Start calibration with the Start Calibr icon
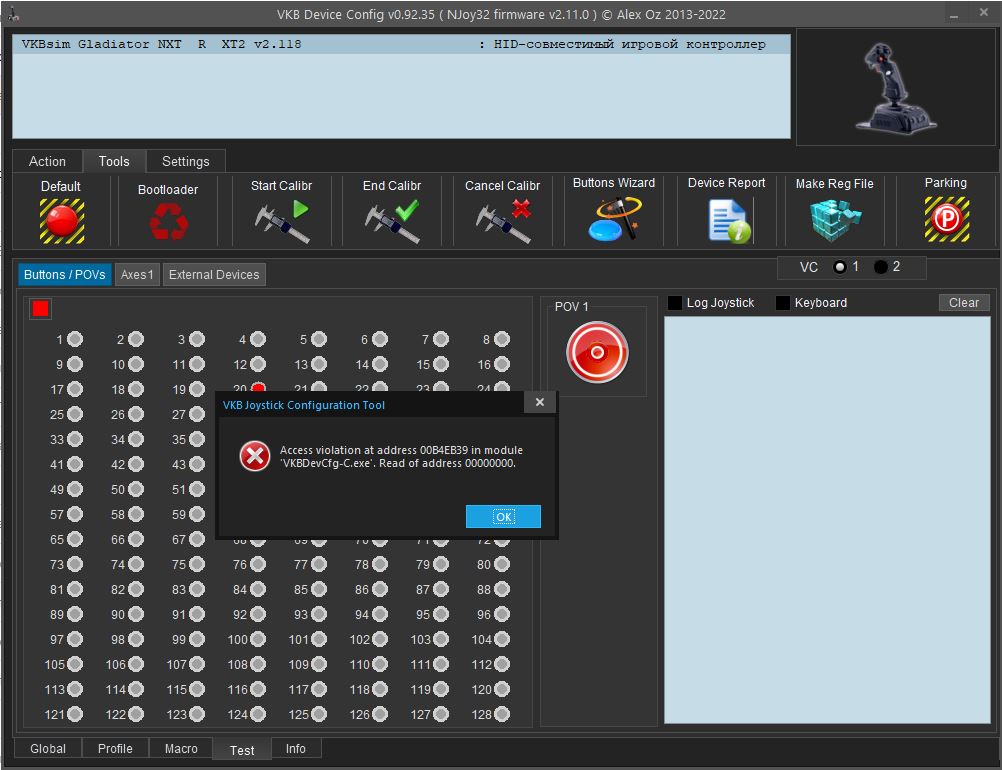 coord(282,221)
